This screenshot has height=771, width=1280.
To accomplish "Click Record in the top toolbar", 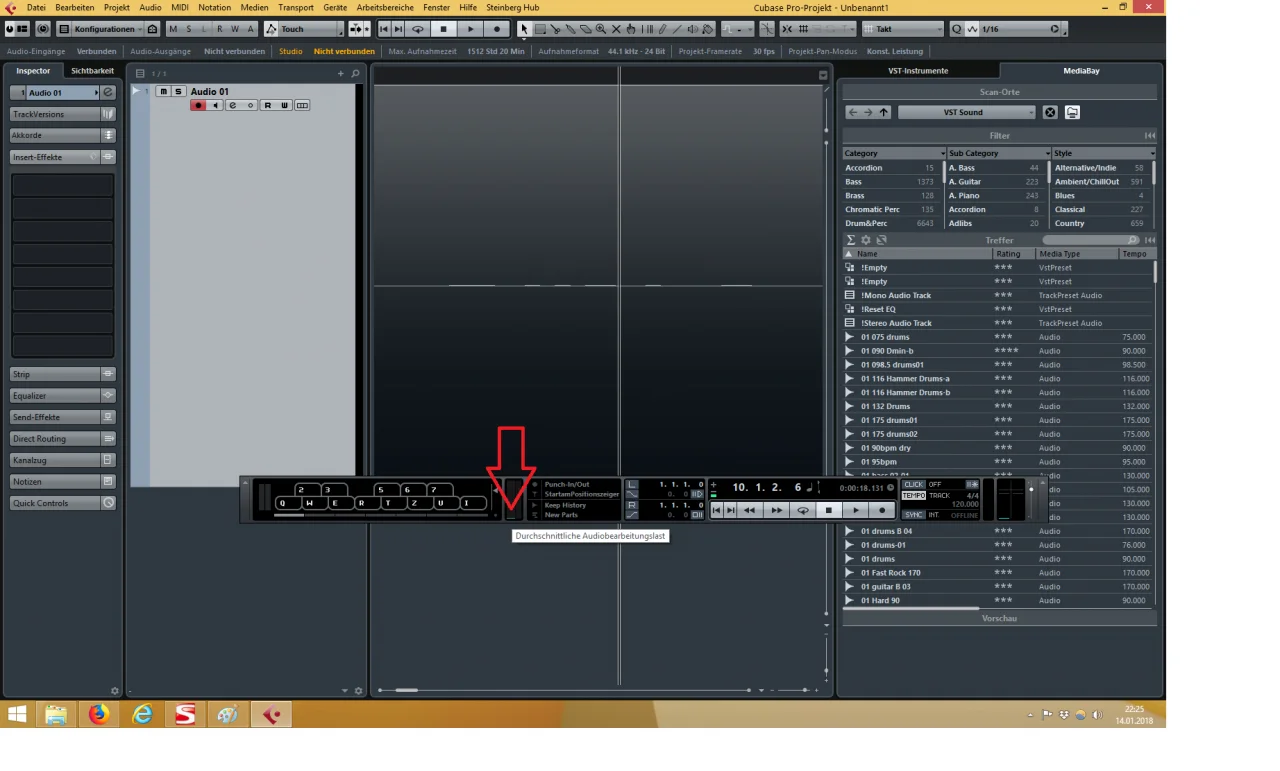I will (497, 29).
